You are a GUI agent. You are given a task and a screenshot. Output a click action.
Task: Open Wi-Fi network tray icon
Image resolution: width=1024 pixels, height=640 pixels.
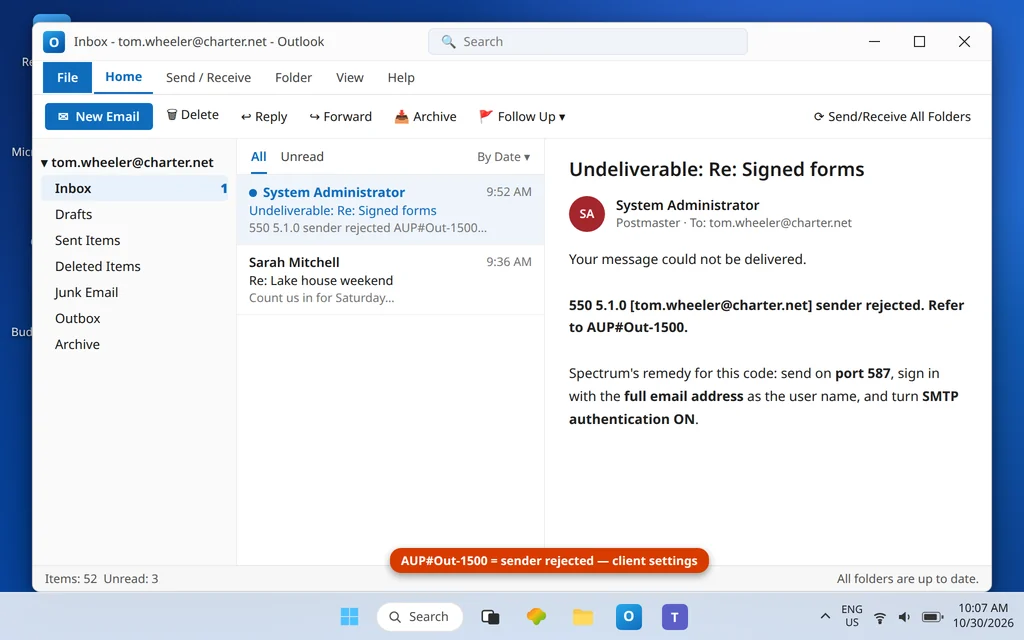pos(880,617)
